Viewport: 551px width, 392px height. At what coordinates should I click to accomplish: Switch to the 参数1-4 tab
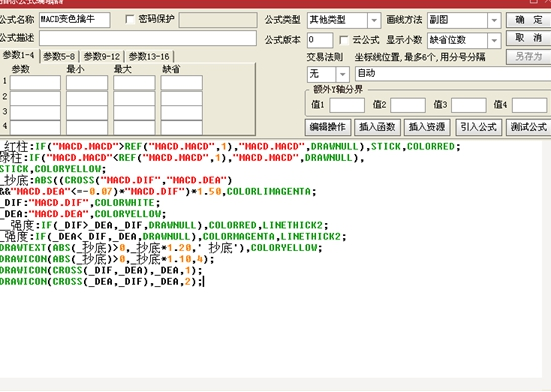(19, 55)
